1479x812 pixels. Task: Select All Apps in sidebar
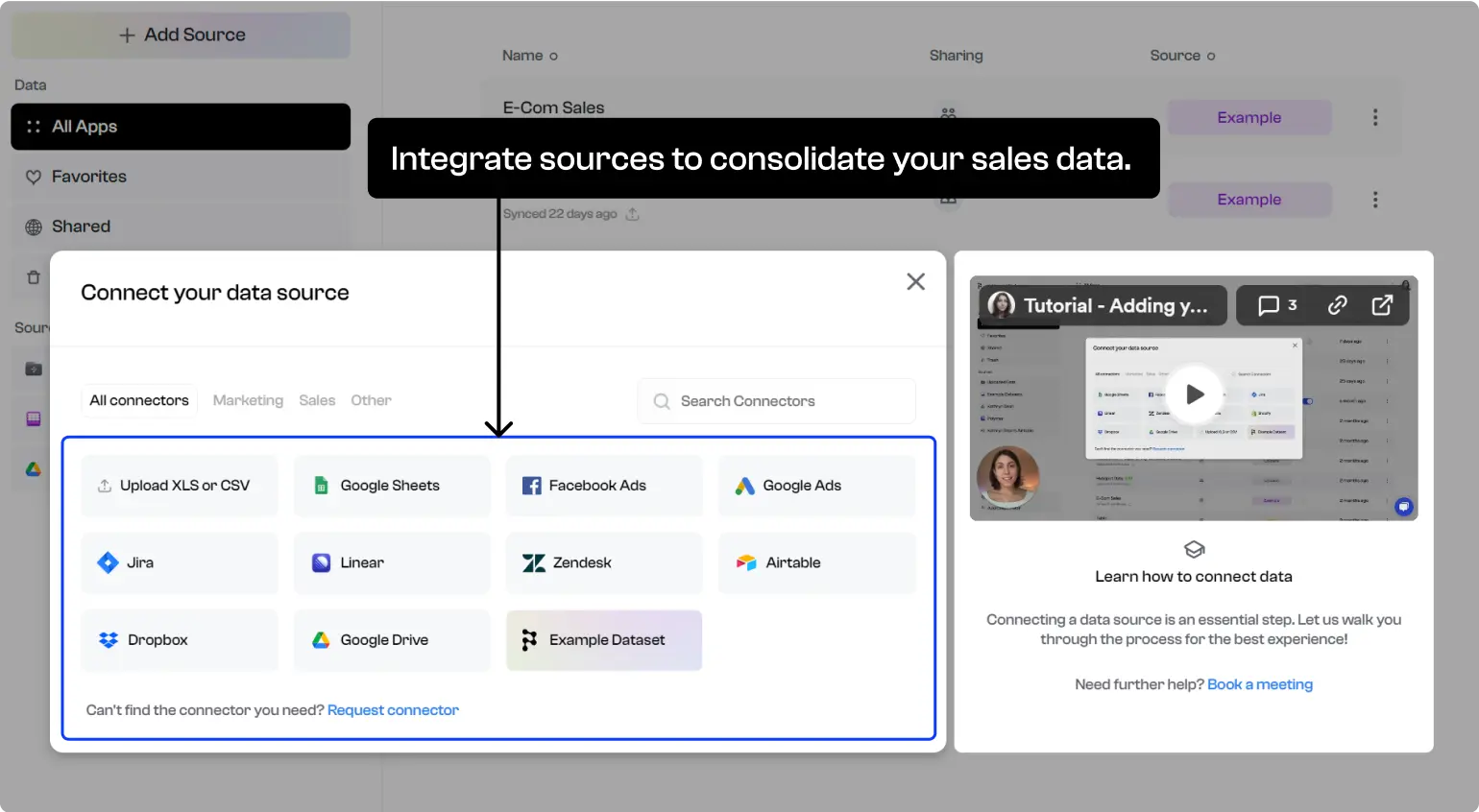pyautogui.click(x=181, y=127)
